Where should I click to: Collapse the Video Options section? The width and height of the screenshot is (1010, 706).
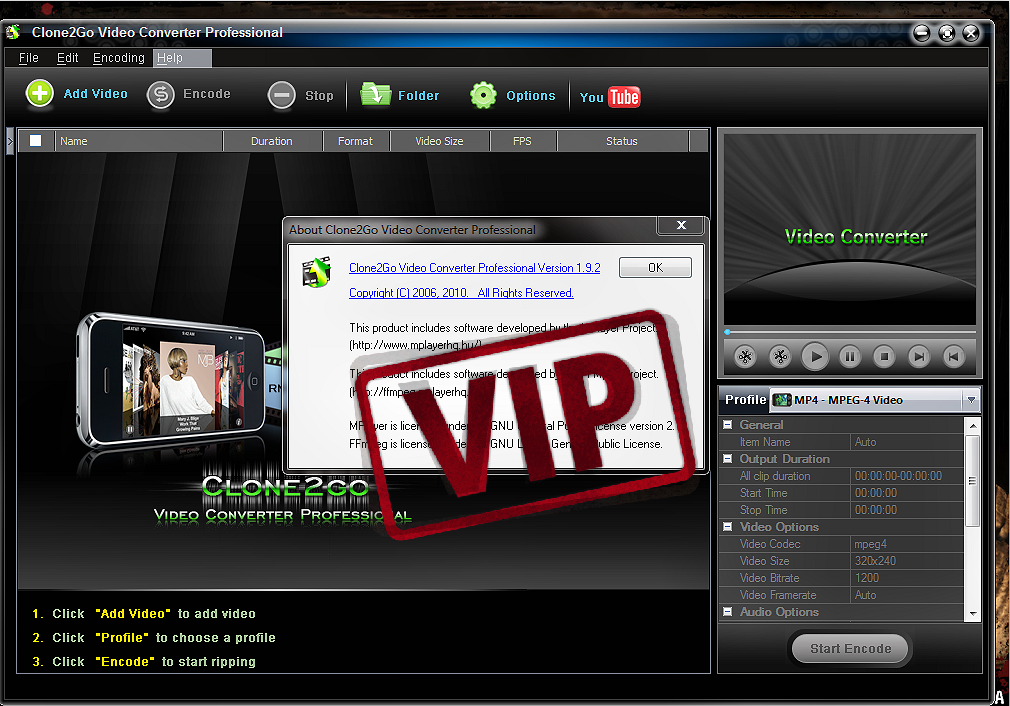click(728, 527)
